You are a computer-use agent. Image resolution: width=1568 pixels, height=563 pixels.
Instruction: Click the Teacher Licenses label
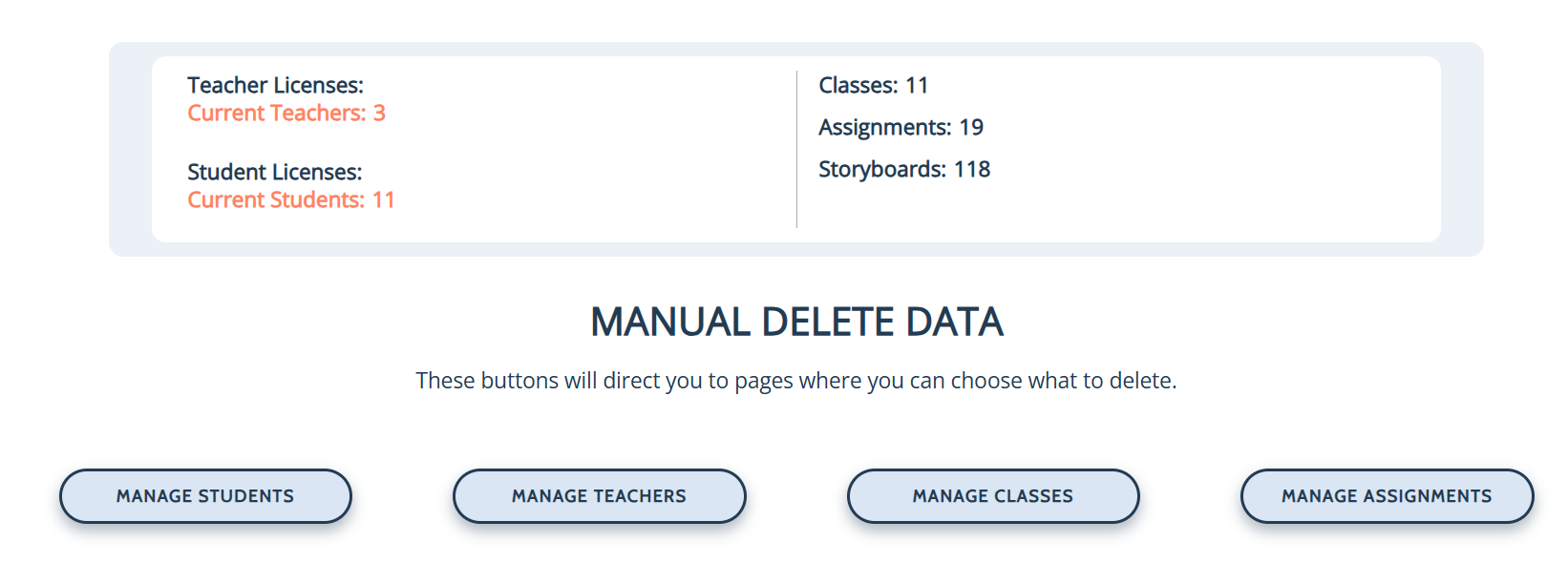point(275,85)
